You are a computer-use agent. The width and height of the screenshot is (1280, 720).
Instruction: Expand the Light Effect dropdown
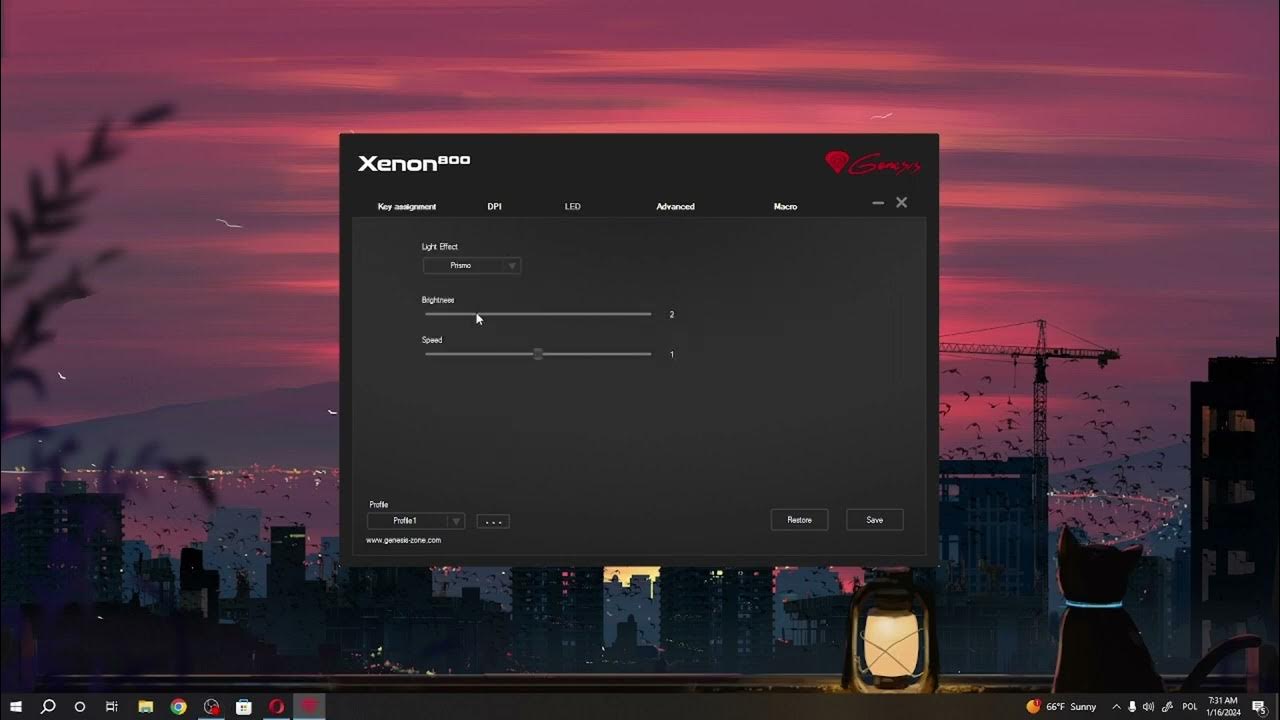tap(471, 266)
